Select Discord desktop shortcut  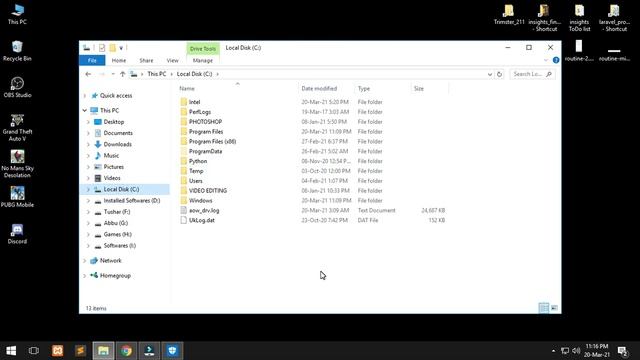point(17,234)
